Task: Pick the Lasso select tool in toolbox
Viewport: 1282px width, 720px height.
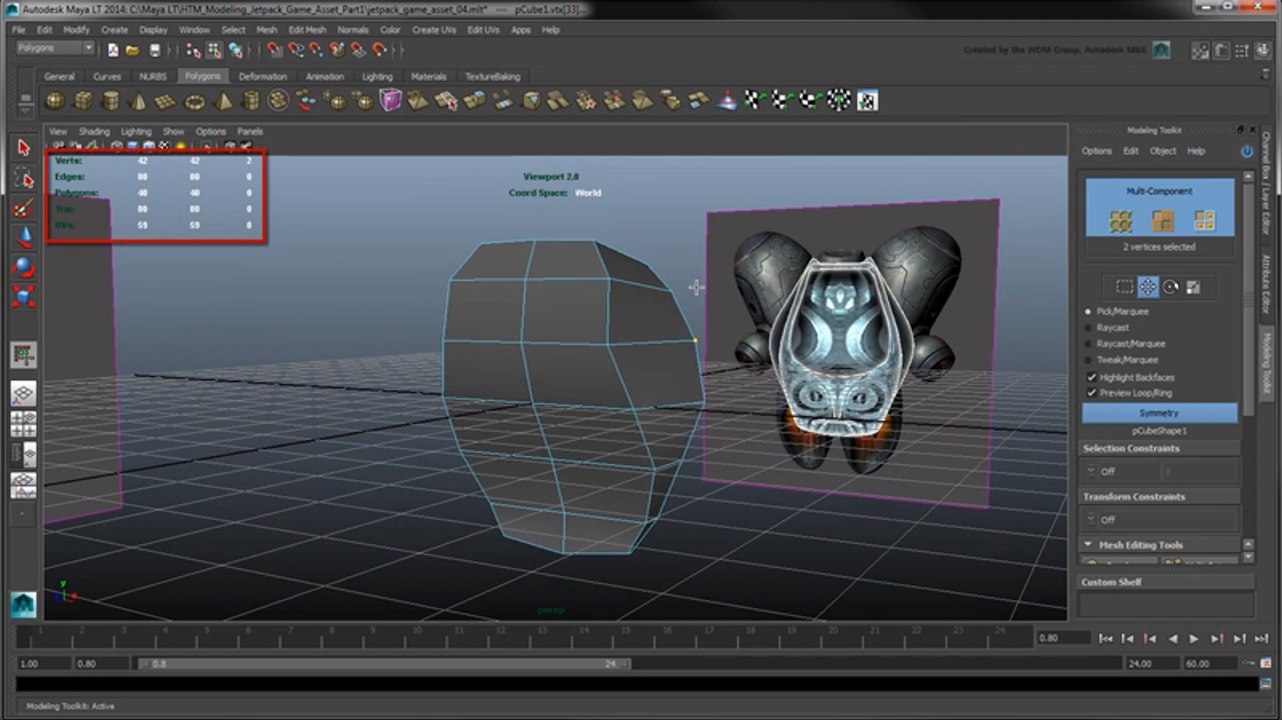Action: 24,179
